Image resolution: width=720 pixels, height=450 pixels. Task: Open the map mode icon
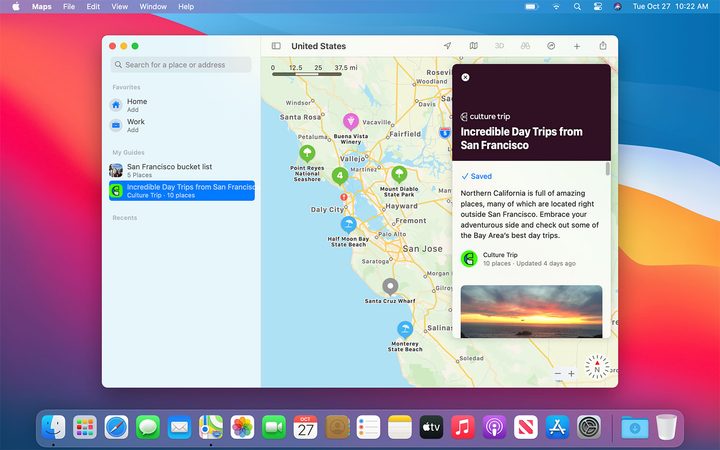point(473,46)
